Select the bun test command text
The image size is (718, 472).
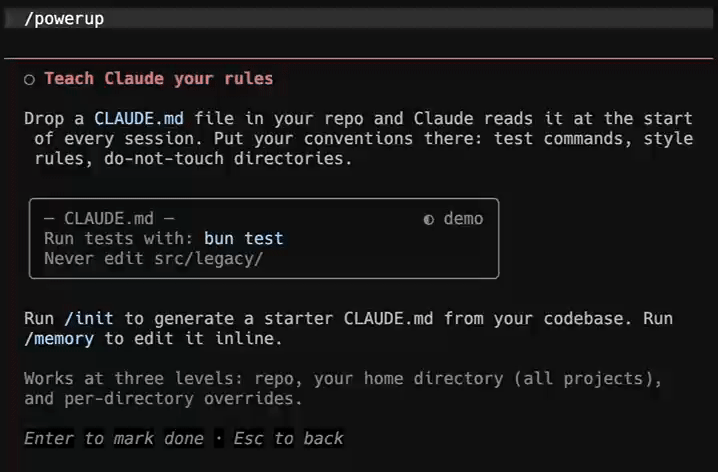(244, 239)
